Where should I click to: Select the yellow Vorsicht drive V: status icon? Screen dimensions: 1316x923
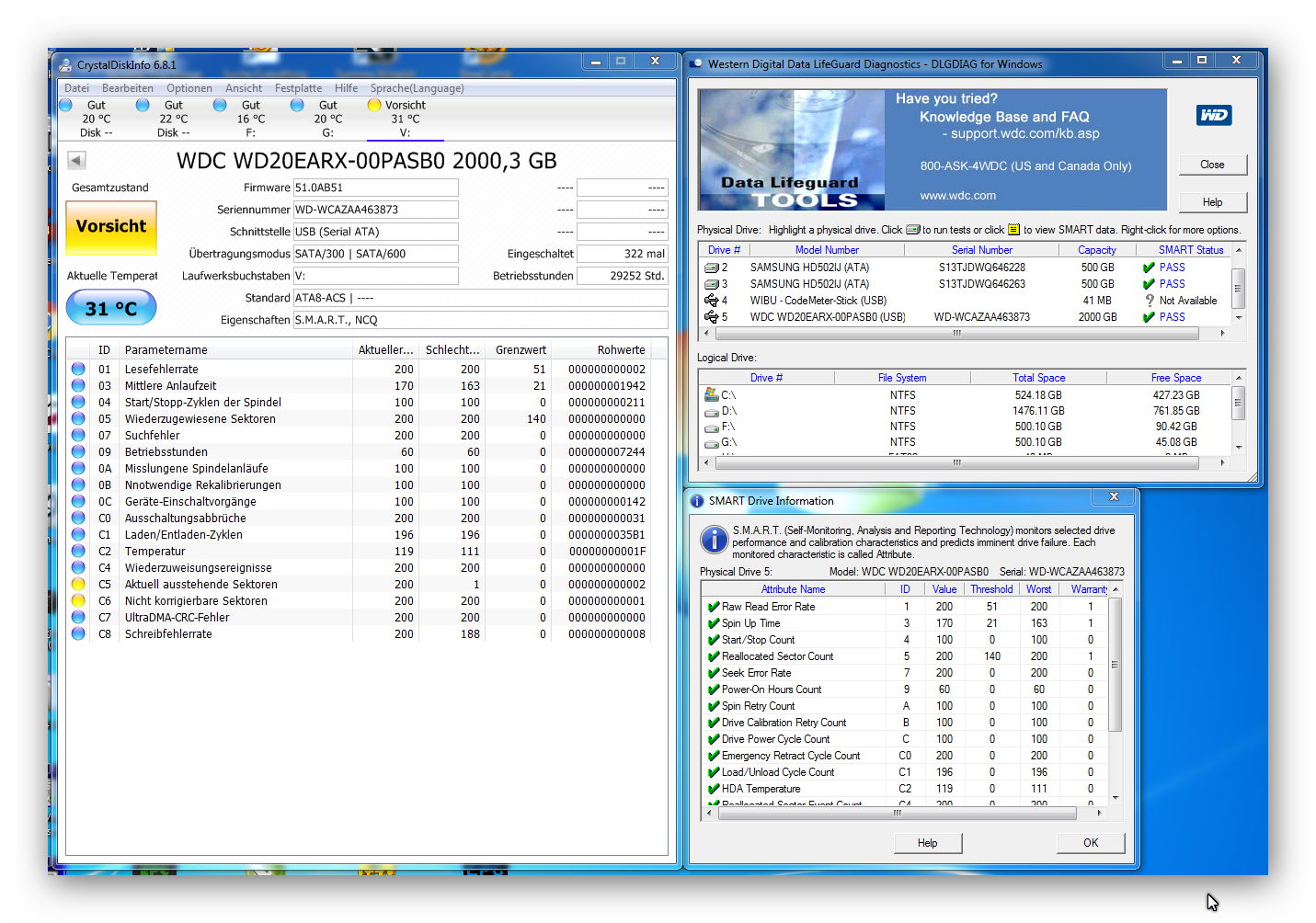tap(374, 105)
